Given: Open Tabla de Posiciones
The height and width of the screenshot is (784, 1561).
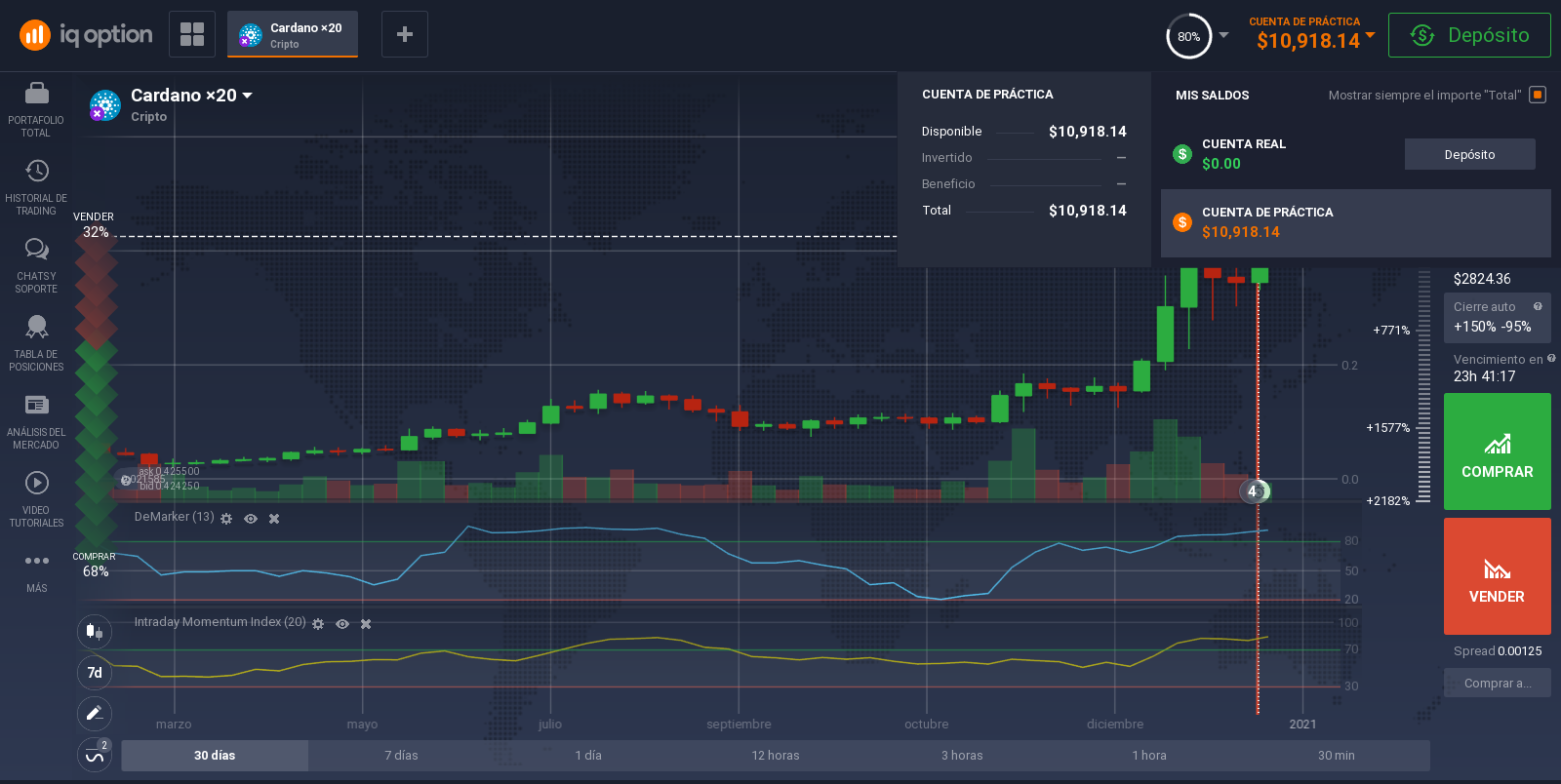Looking at the screenshot, I should [36, 344].
